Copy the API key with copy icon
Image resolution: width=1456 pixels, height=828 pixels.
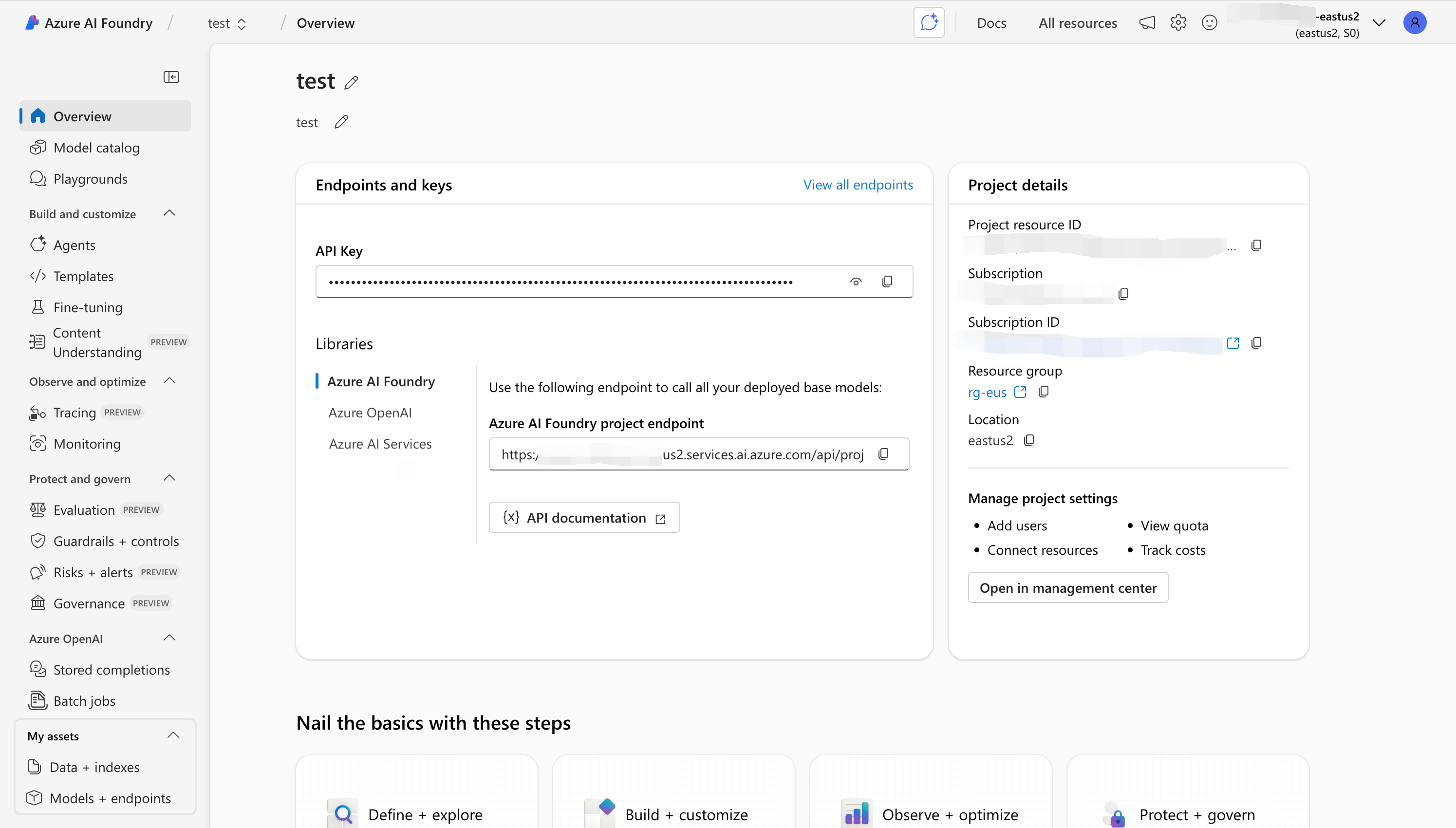[x=887, y=282]
